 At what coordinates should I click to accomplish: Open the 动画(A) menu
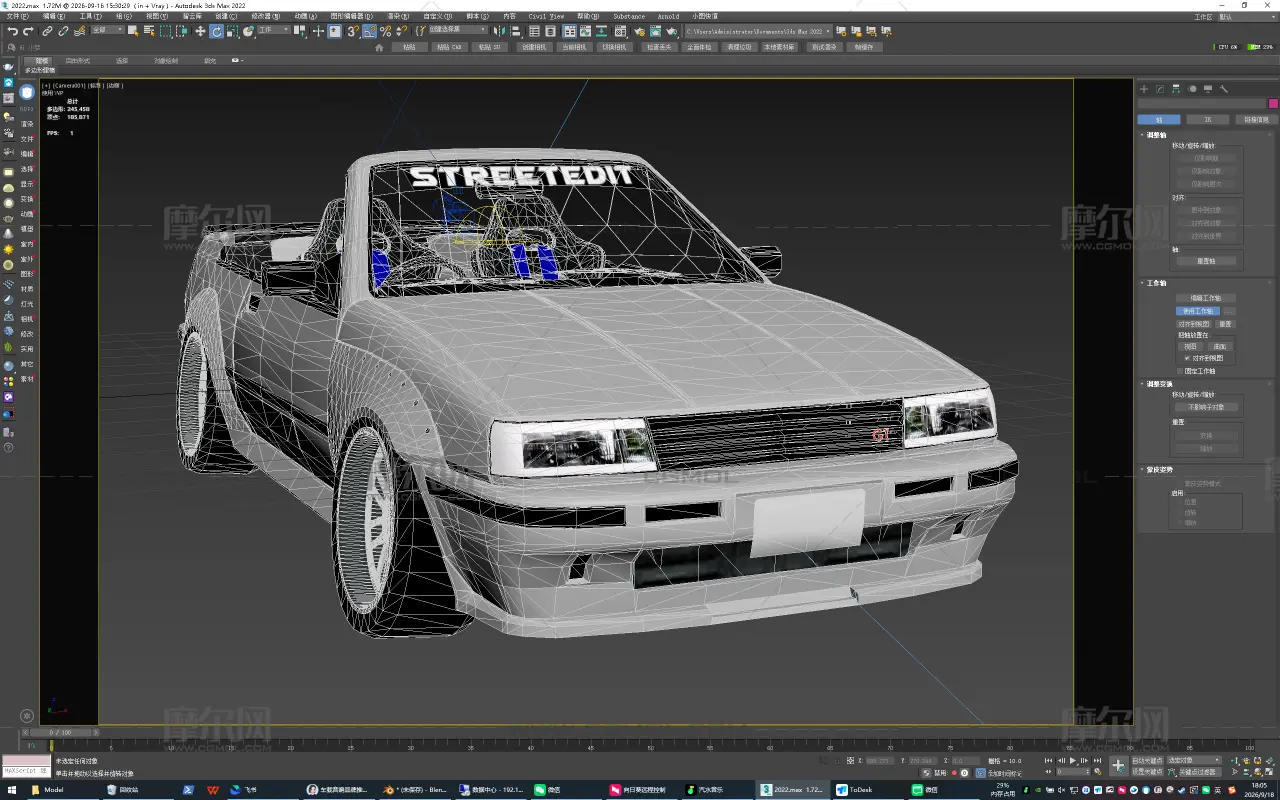(306, 17)
